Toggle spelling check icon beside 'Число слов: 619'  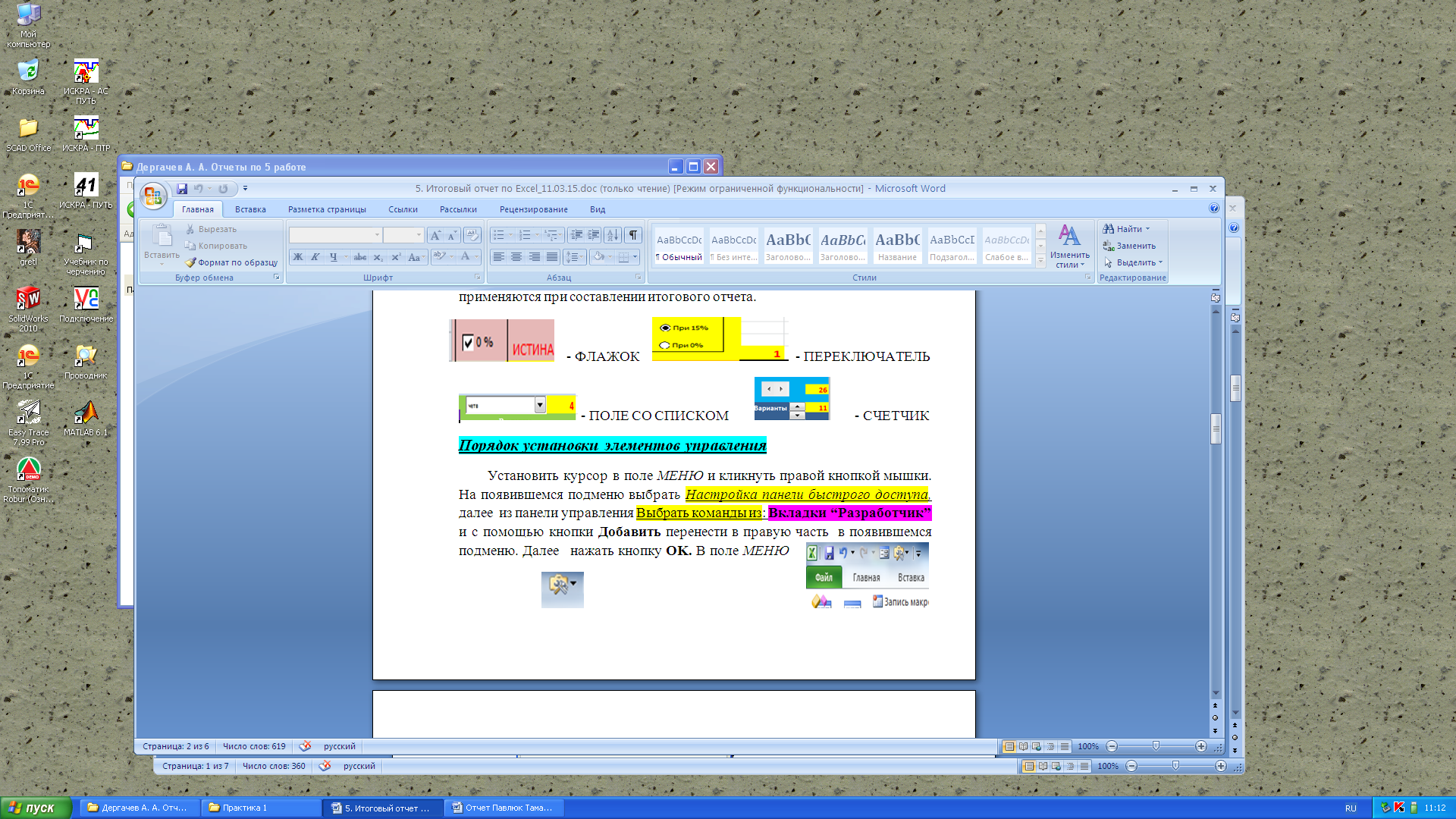click(x=305, y=746)
